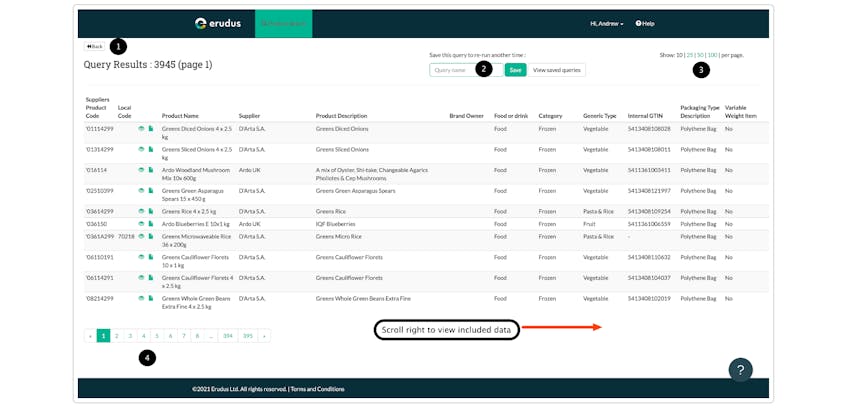
Task: Select local code 70218 cell
Action: click(x=126, y=236)
